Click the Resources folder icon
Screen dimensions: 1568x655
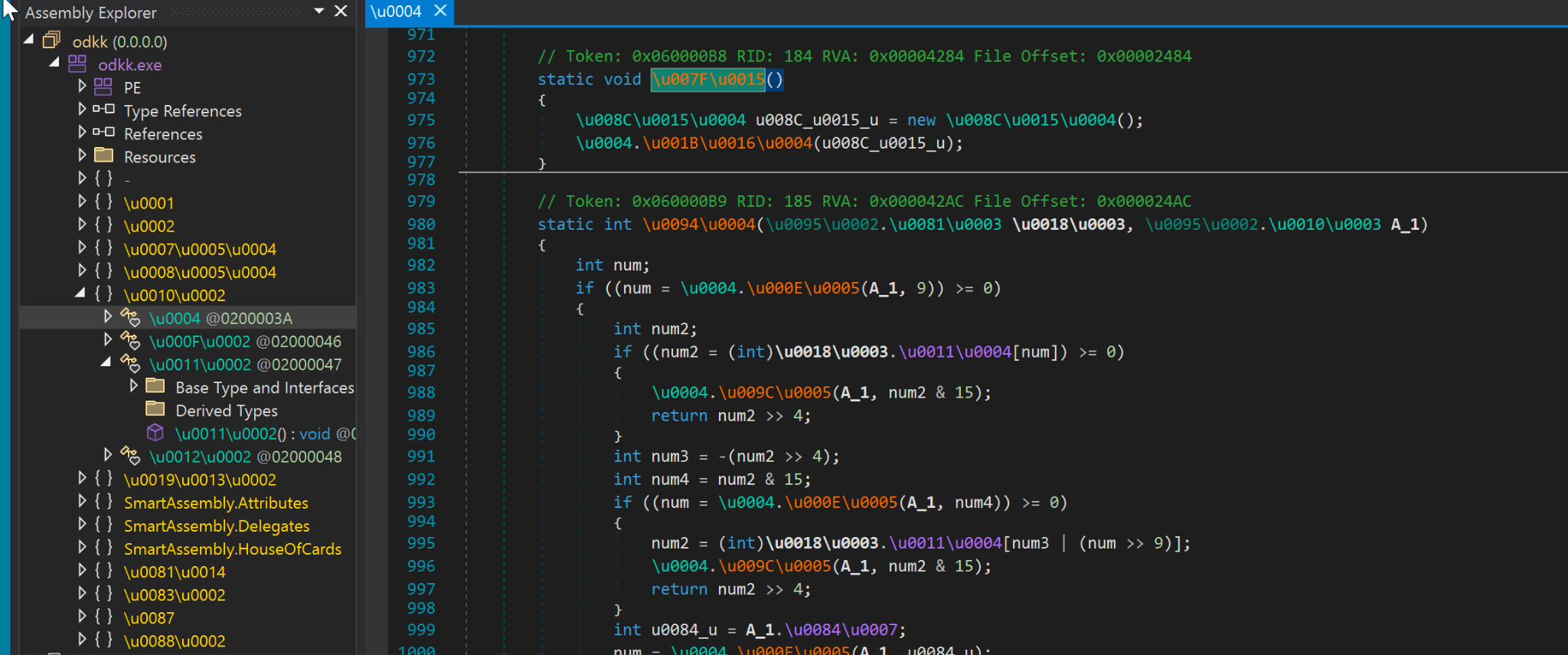point(103,156)
